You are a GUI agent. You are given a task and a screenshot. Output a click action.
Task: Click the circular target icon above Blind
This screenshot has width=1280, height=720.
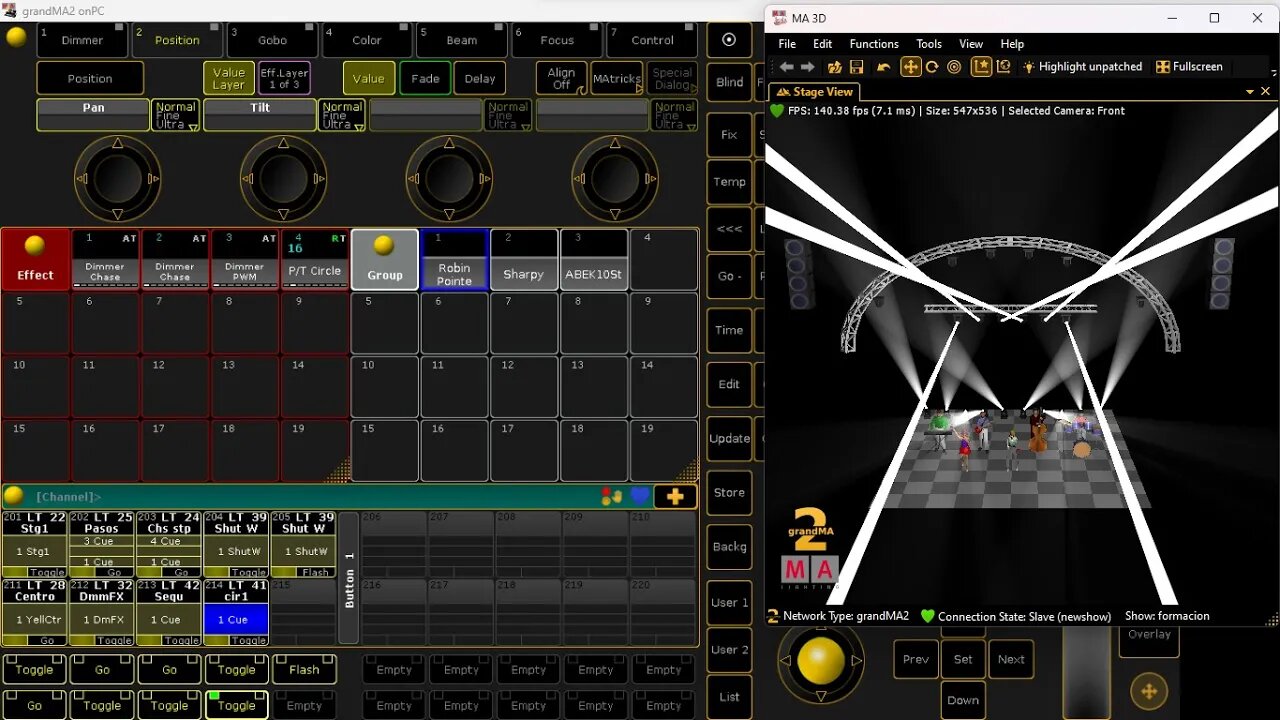[729, 40]
